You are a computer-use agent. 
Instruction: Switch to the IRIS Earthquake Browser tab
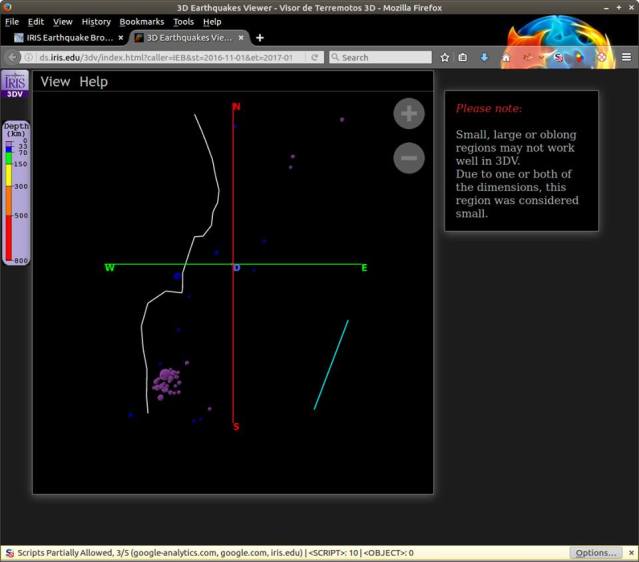[63, 38]
